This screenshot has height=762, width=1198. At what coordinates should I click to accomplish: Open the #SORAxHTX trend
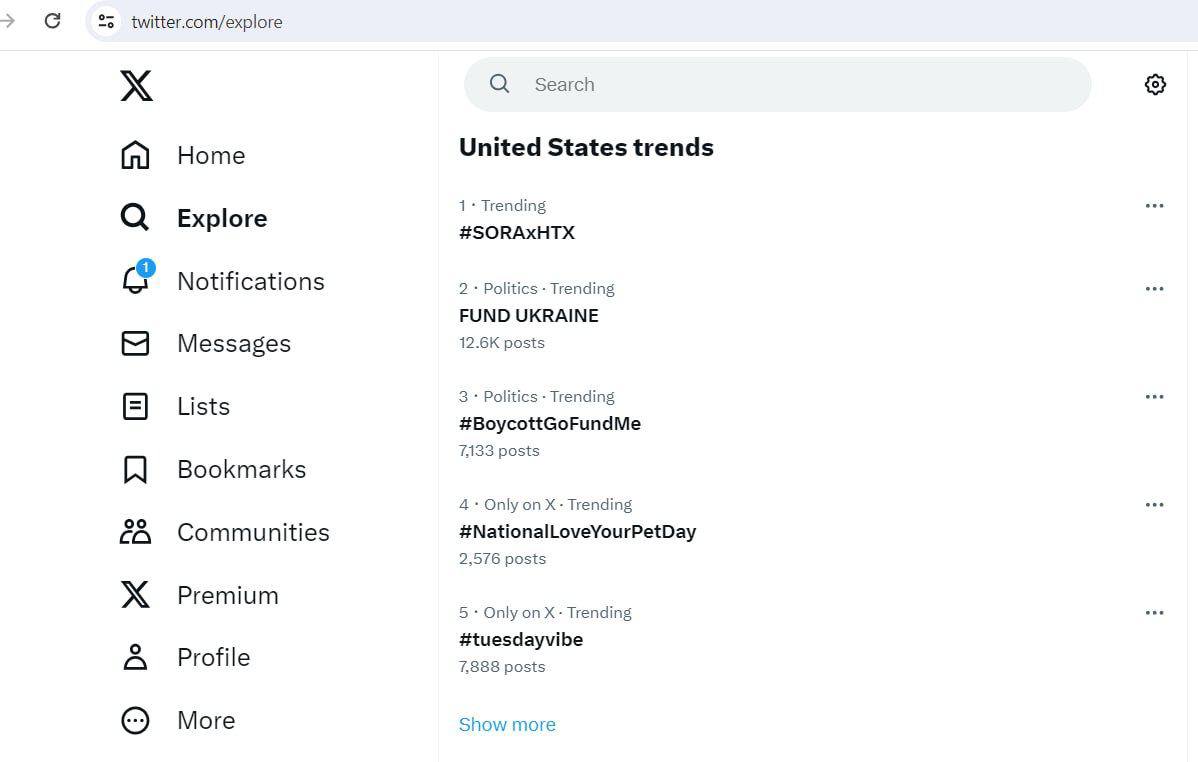pyautogui.click(x=516, y=233)
